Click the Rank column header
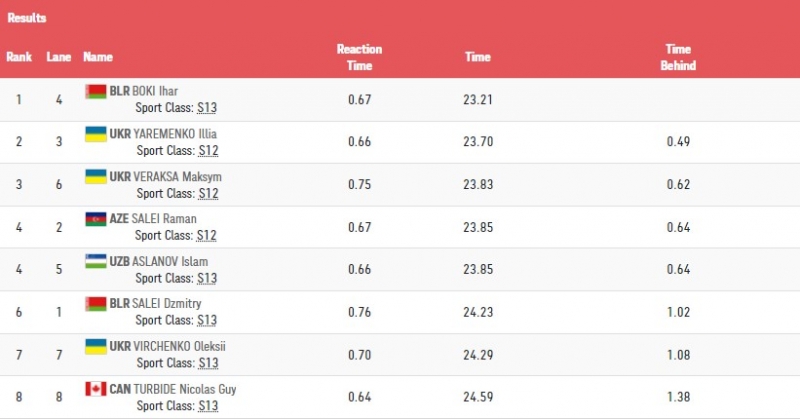Image resolution: width=800 pixels, height=419 pixels. click(x=19, y=57)
